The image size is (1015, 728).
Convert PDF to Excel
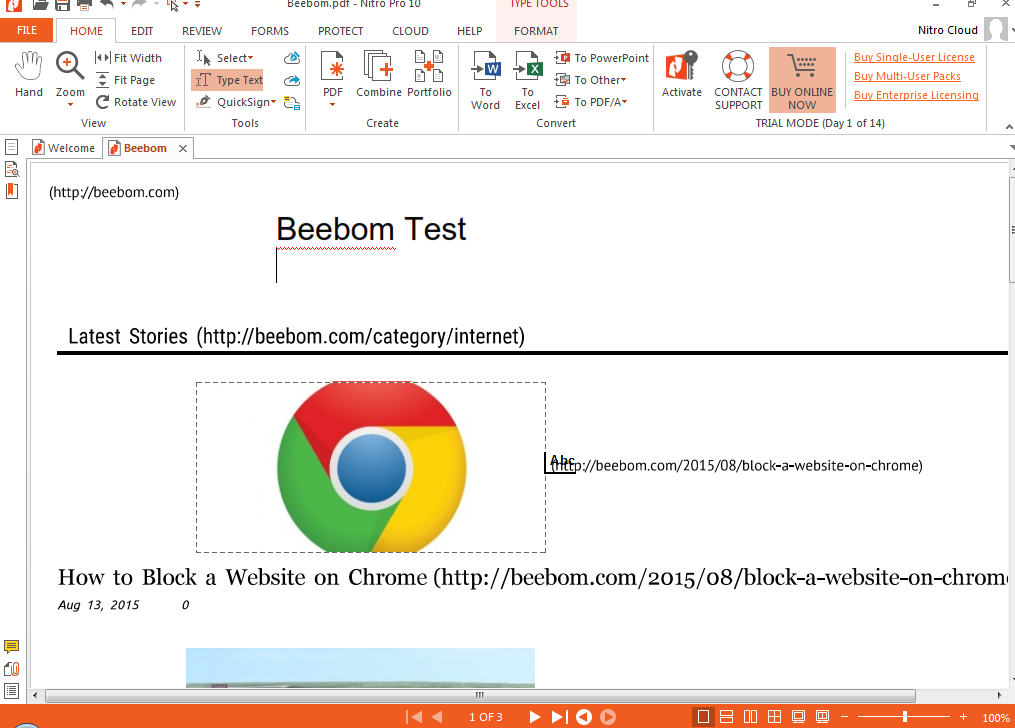pyautogui.click(x=528, y=81)
